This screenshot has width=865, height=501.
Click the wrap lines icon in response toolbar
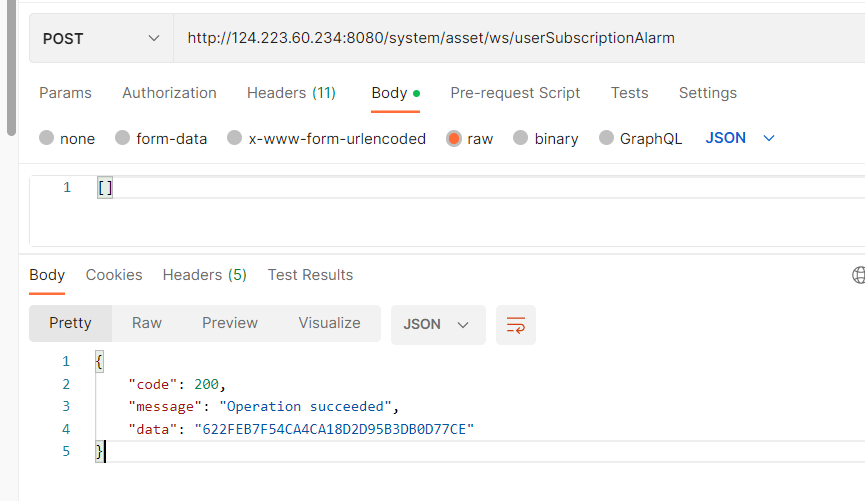click(x=516, y=325)
